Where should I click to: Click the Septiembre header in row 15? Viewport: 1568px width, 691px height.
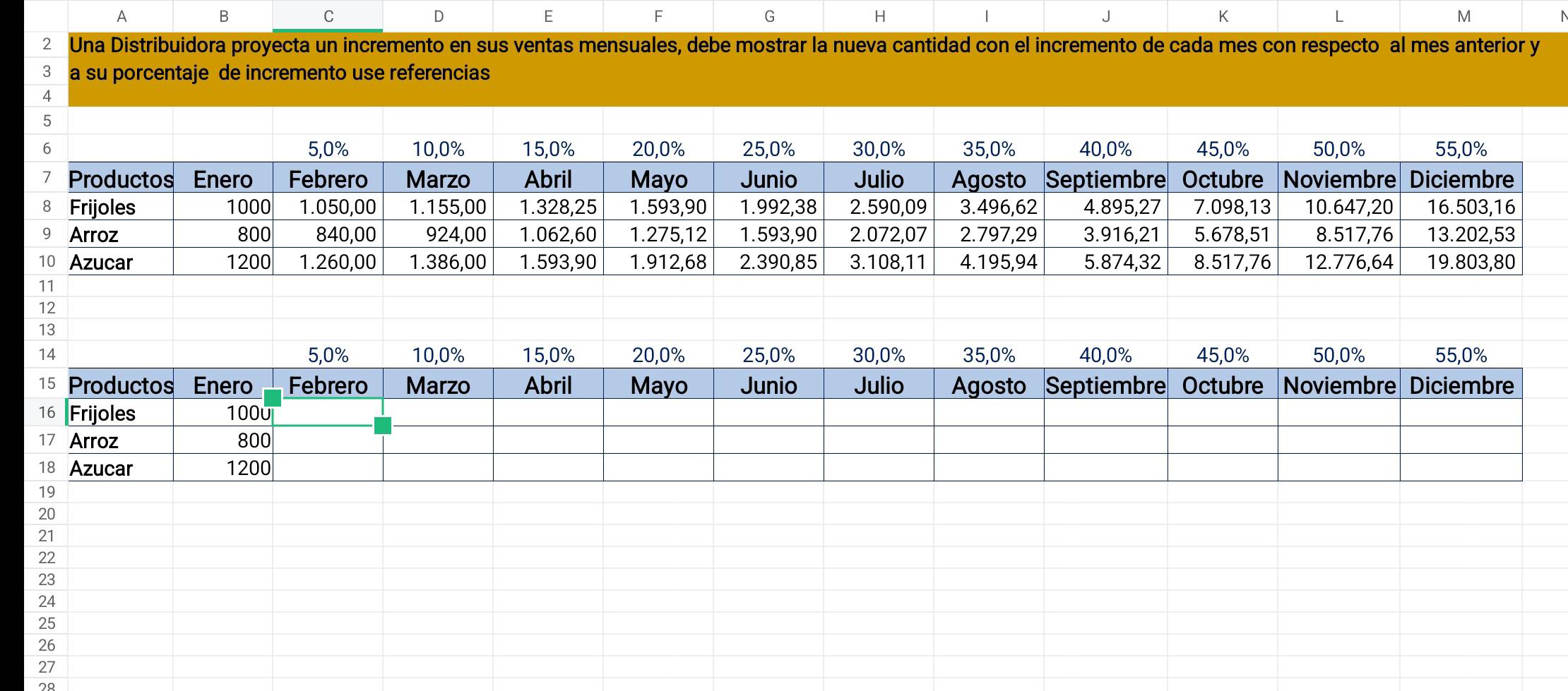click(1105, 385)
